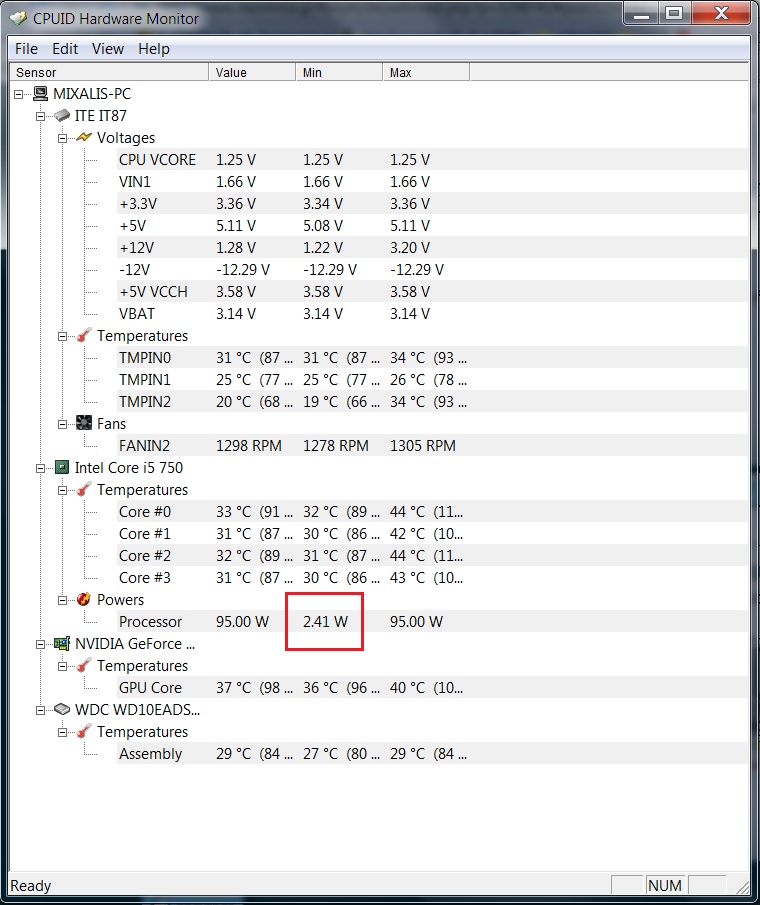Click the Fans fan icon
Screen dimensions: 760x905
[84, 423]
